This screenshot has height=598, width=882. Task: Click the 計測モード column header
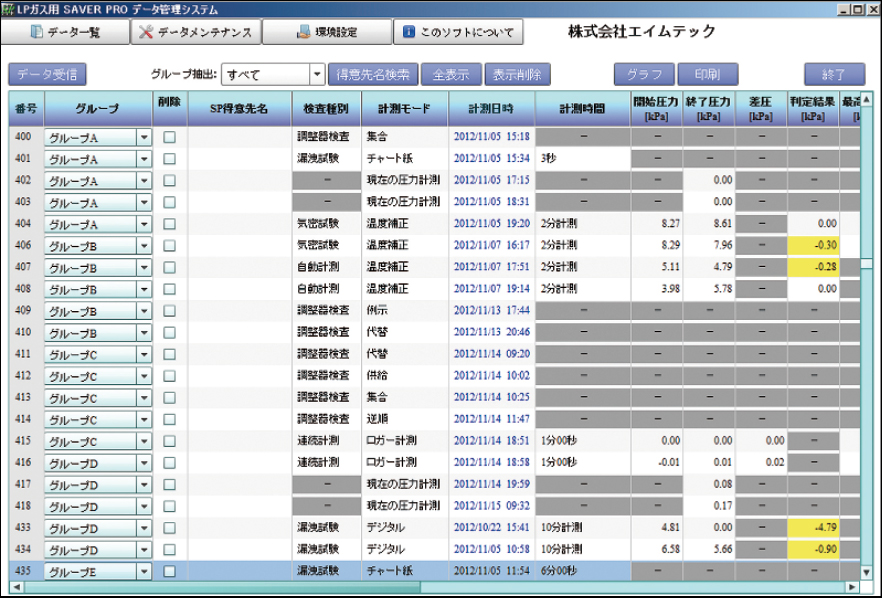coord(404,109)
